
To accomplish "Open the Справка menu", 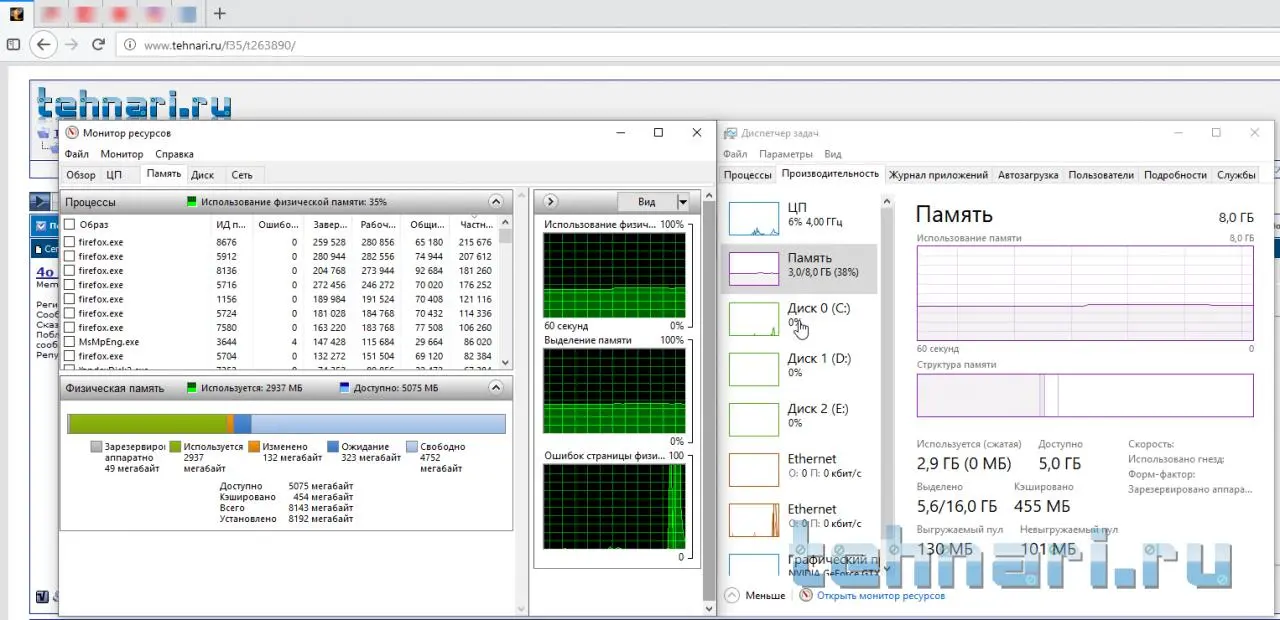I will coord(175,154).
